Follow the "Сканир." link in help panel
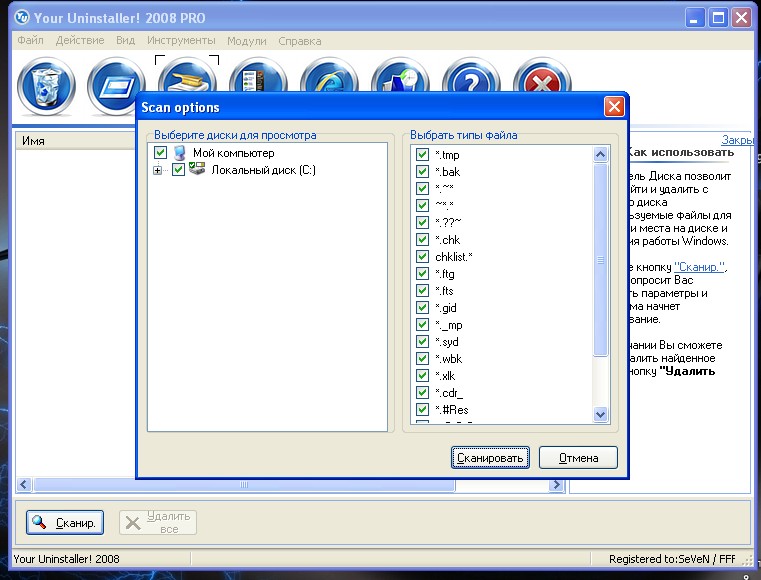Viewport: 761px width, 580px height. tap(699, 267)
